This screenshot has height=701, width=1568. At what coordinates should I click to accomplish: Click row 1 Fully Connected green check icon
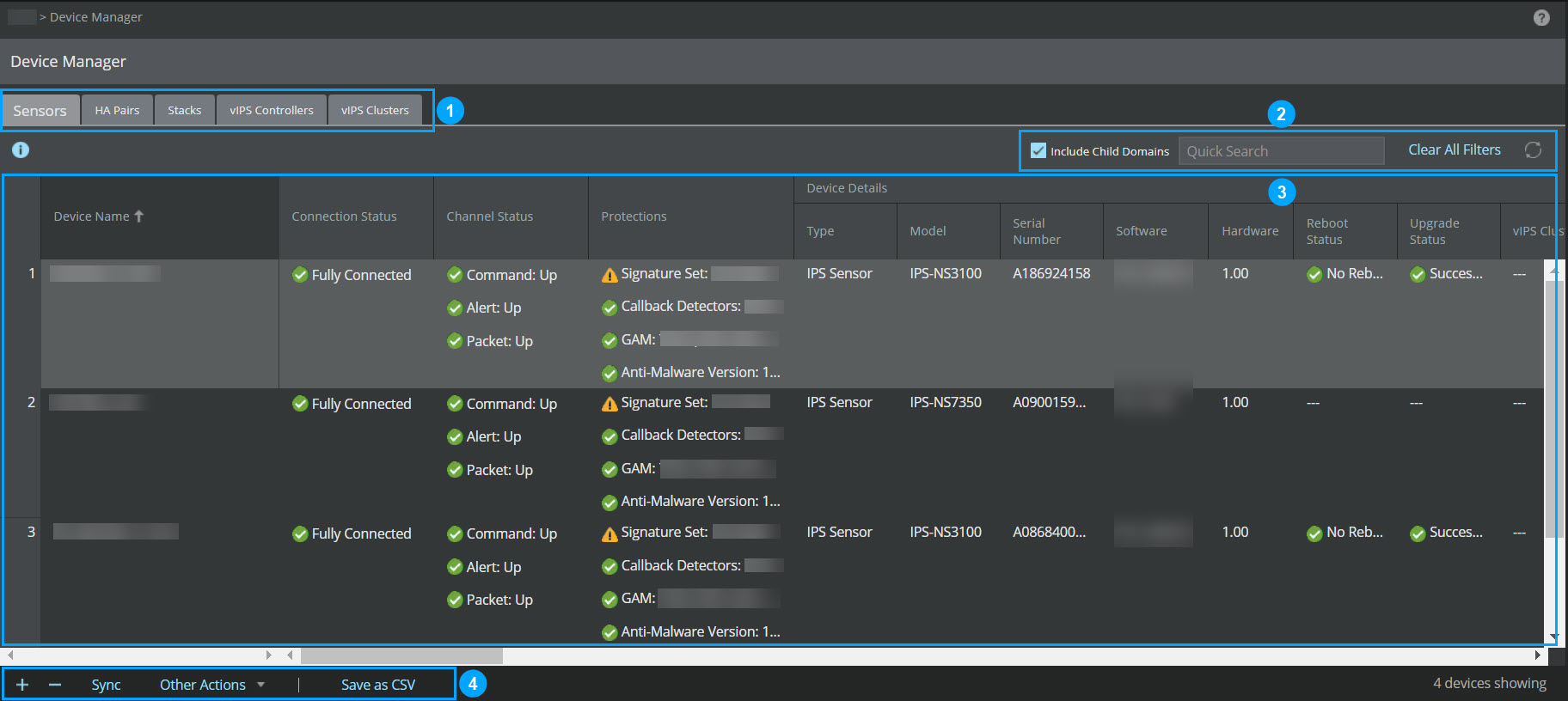pyautogui.click(x=300, y=275)
